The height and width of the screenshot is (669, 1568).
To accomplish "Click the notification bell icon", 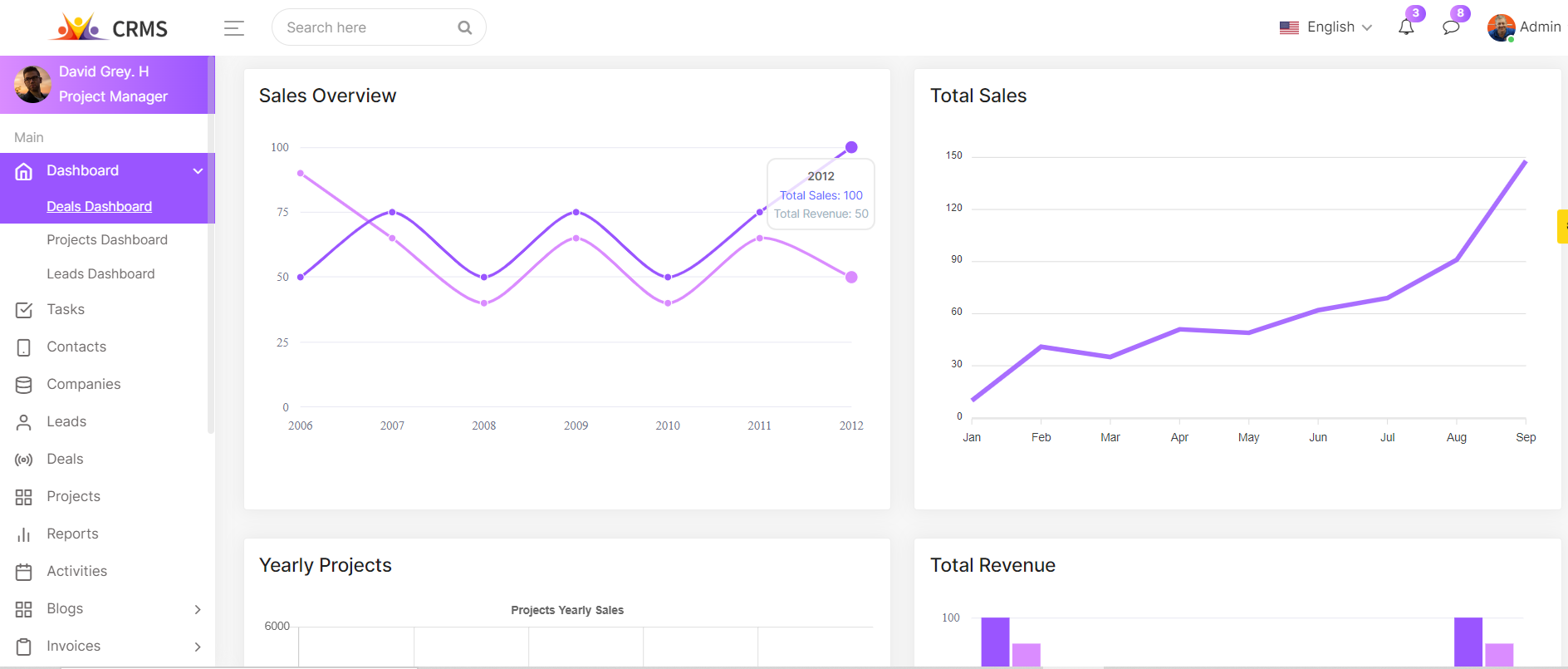I will (x=1405, y=27).
